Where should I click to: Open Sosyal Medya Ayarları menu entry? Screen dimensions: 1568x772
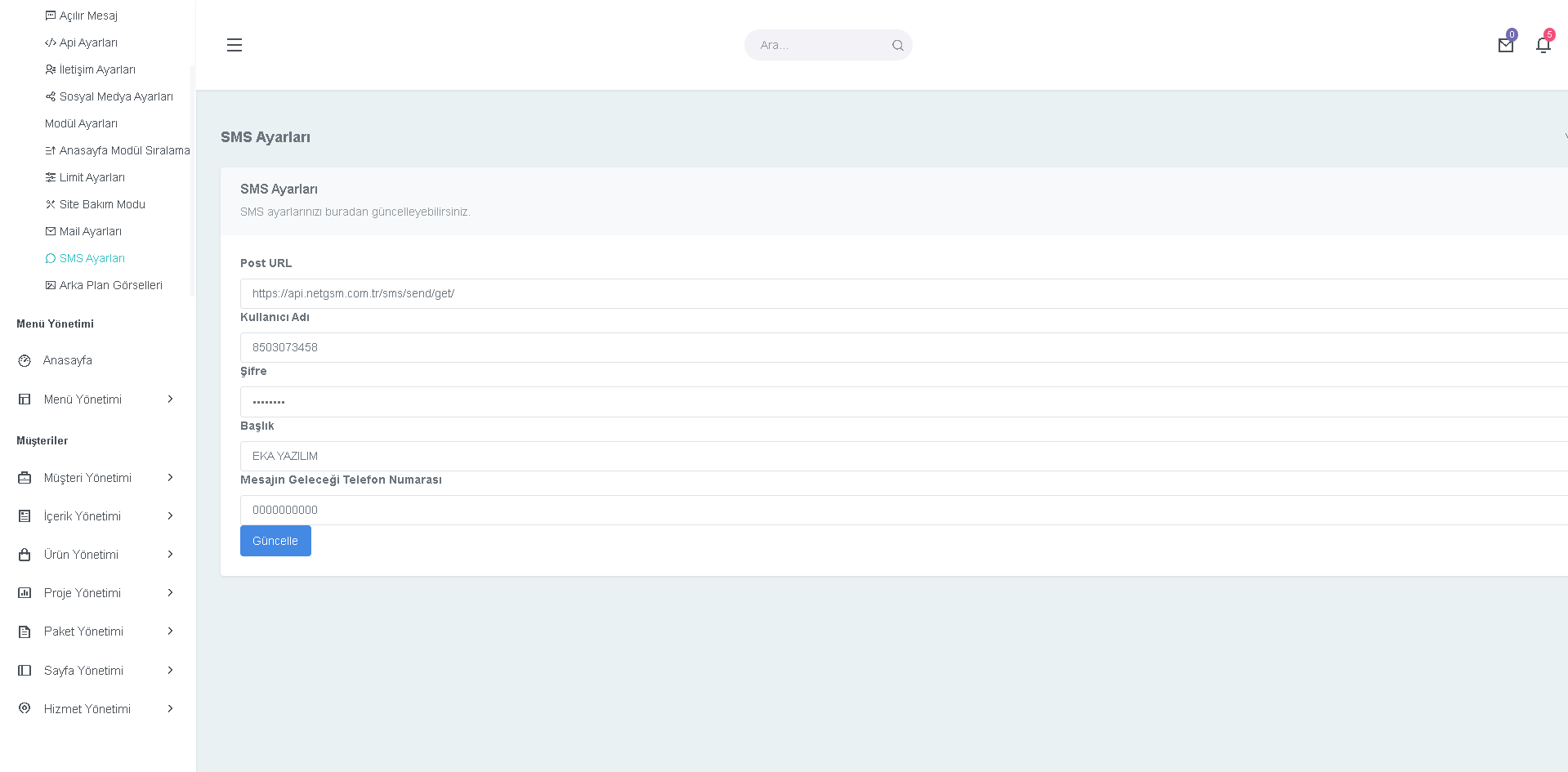[x=116, y=96]
